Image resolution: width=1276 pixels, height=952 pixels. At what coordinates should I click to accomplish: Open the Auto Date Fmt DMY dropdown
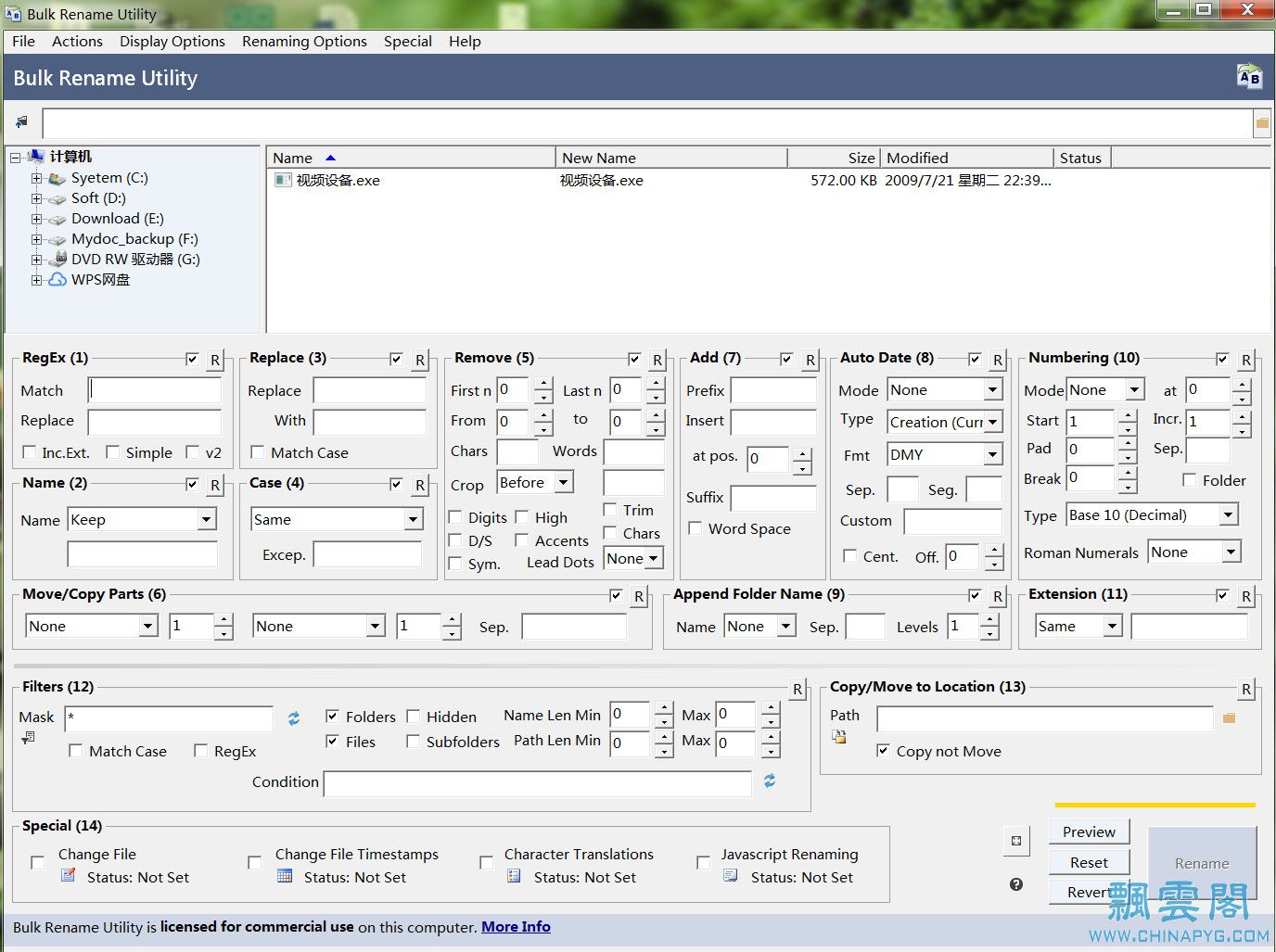pyautogui.click(x=993, y=454)
